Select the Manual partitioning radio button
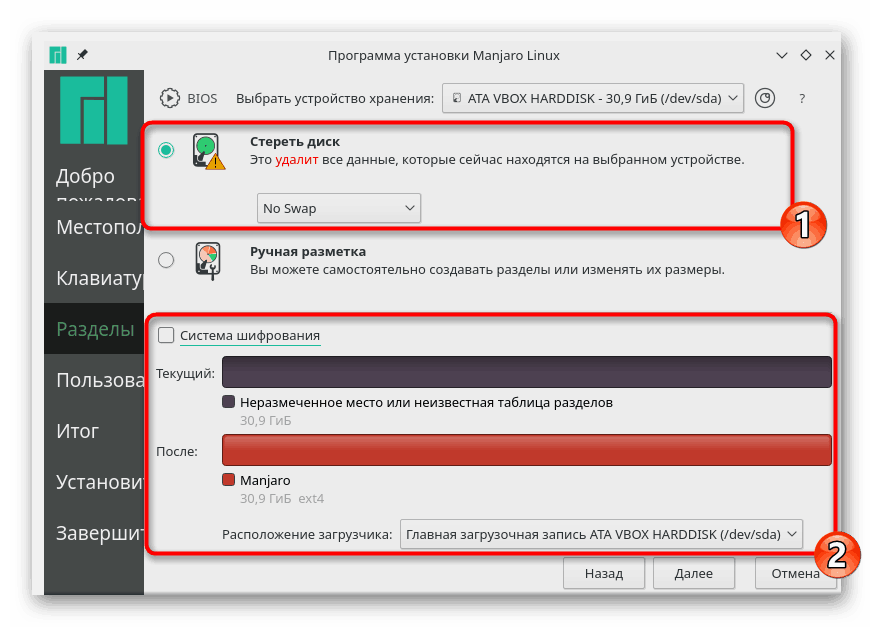873x627 pixels. pyautogui.click(x=166, y=260)
